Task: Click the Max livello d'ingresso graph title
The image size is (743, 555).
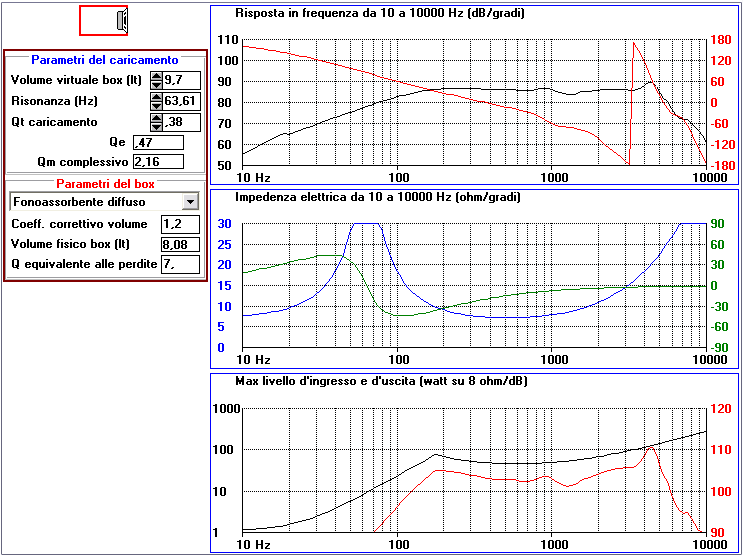Action: [381, 381]
